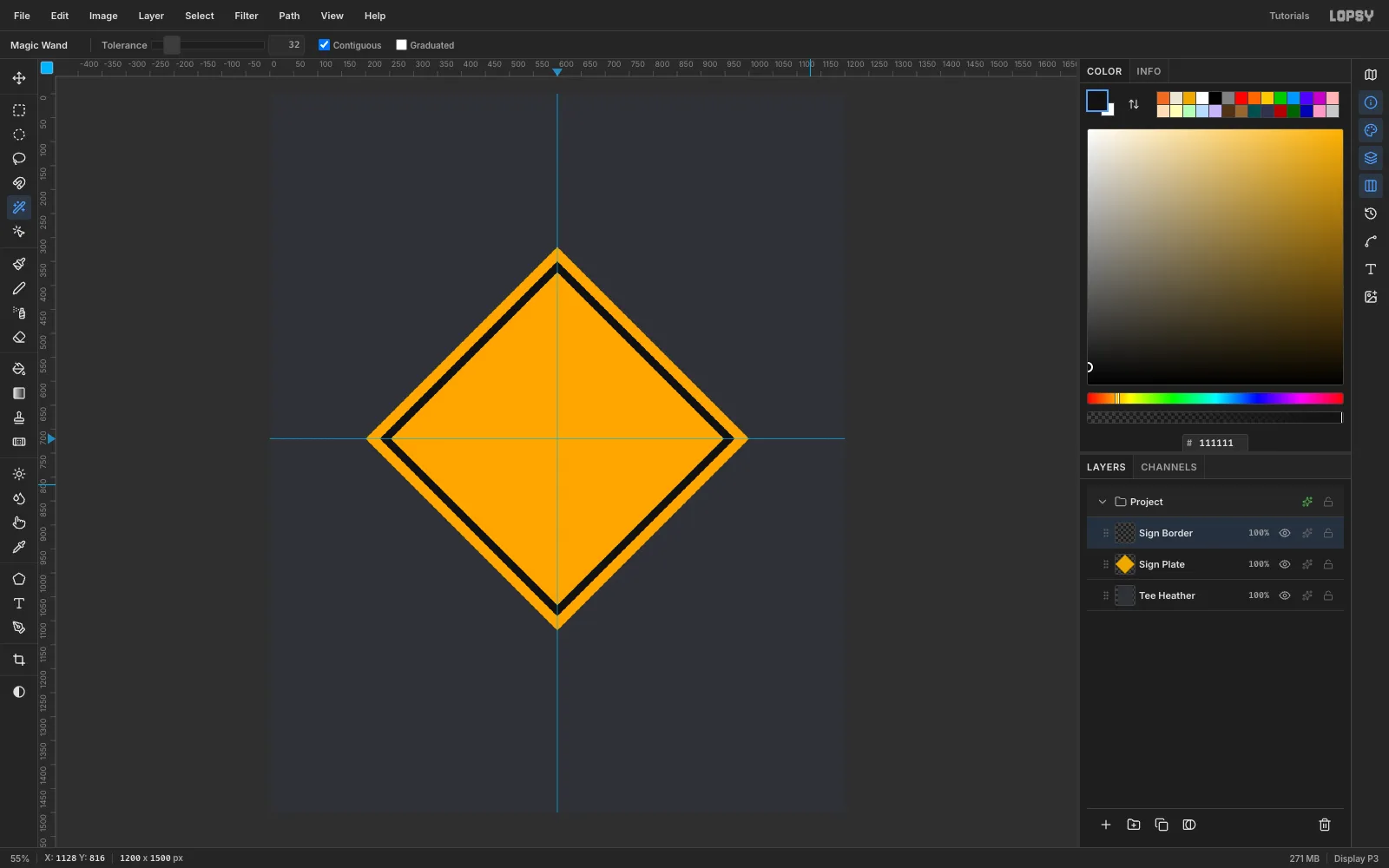Select the Magnetic Lasso tool
The height and width of the screenshot is (868, 1389).
click(x=19, y=183)
